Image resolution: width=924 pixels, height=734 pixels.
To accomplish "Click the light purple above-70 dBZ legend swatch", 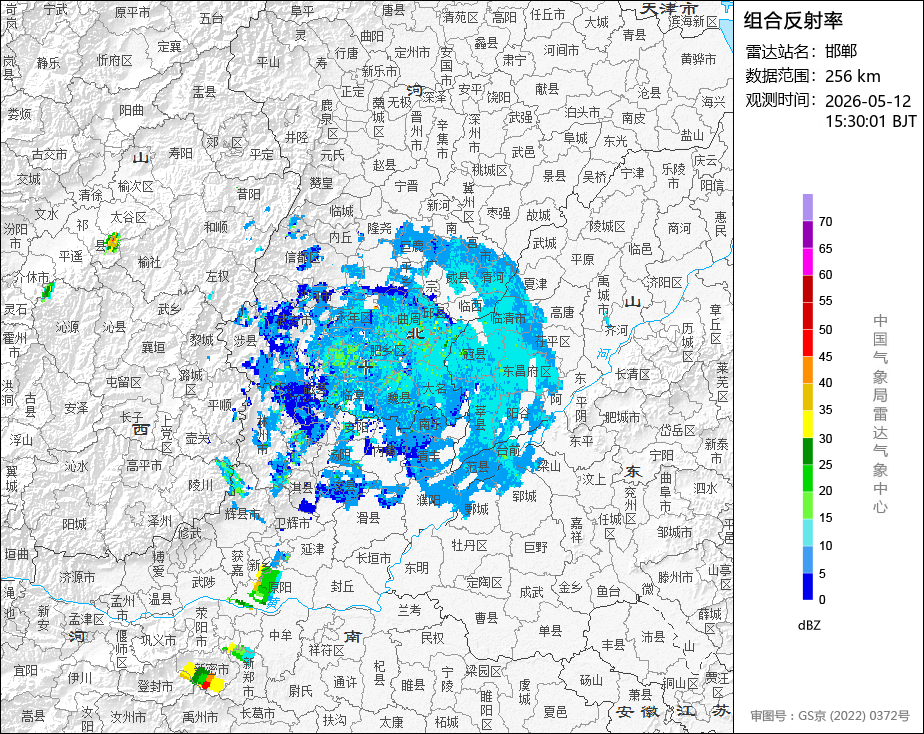I will click(807, 207).
